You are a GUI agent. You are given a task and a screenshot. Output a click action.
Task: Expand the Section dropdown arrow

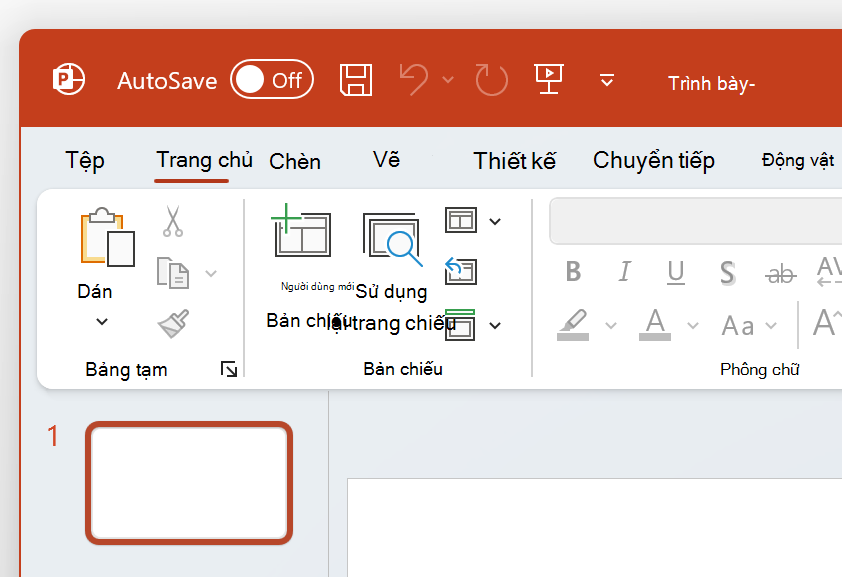tap(495, 325)
